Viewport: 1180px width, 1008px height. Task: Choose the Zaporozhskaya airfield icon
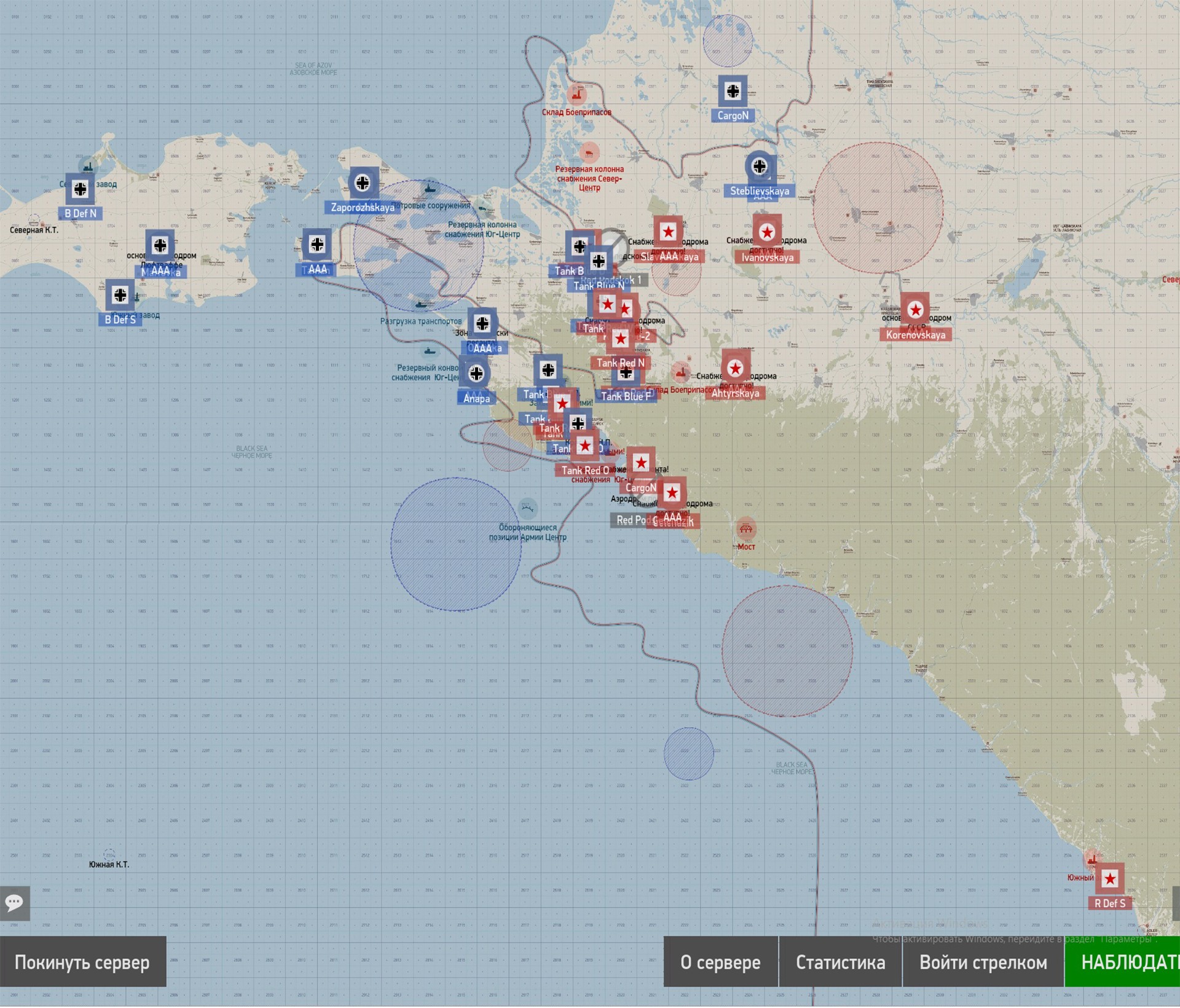(363, 183)
